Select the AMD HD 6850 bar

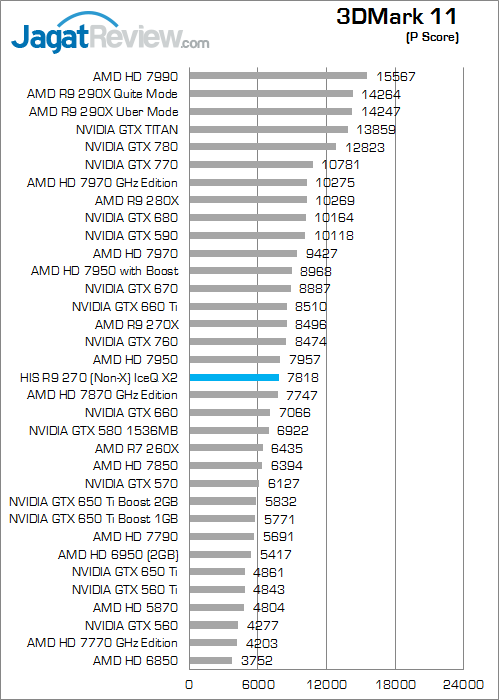point(211,661)
